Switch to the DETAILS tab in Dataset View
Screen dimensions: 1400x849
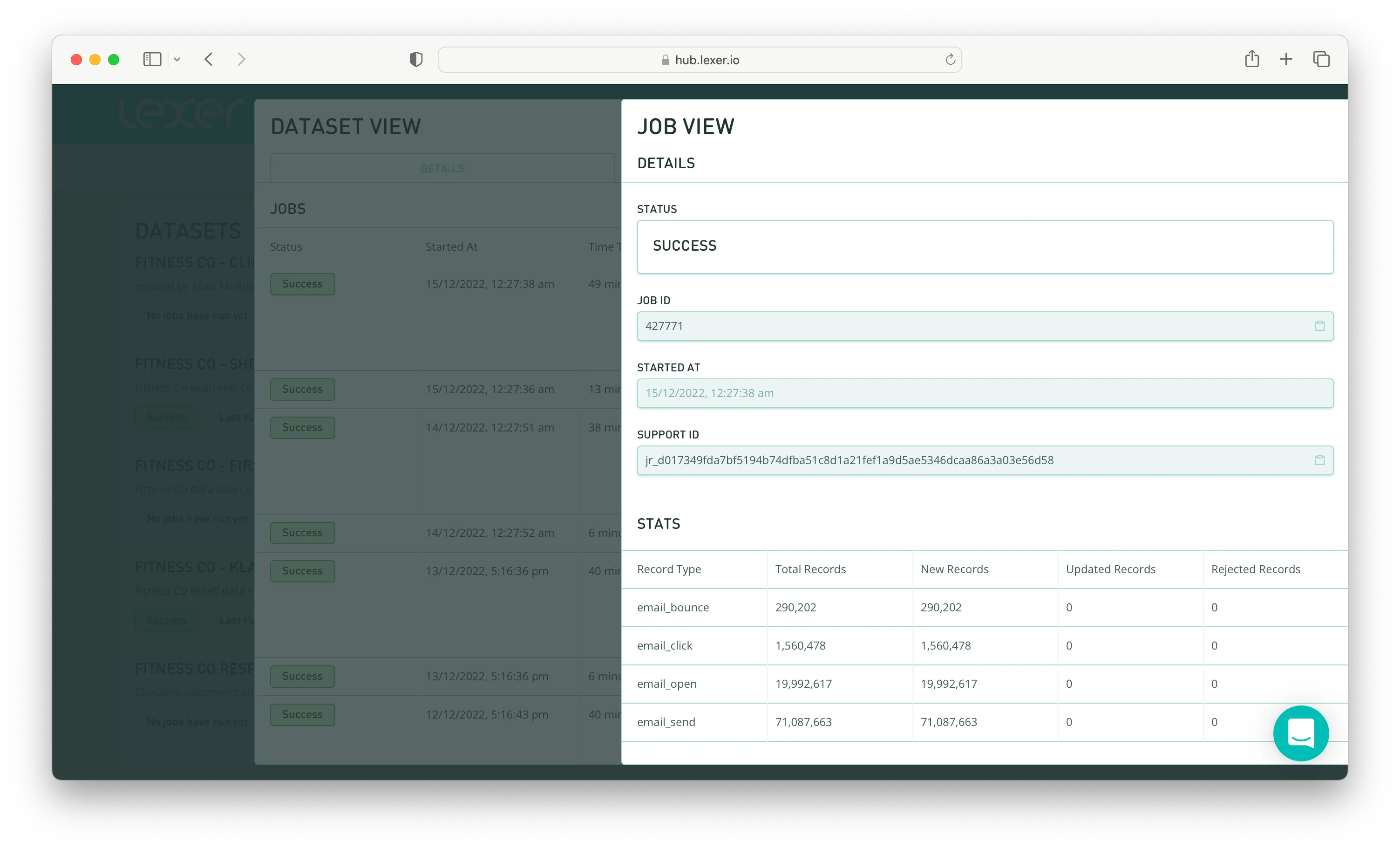[442, 168]
